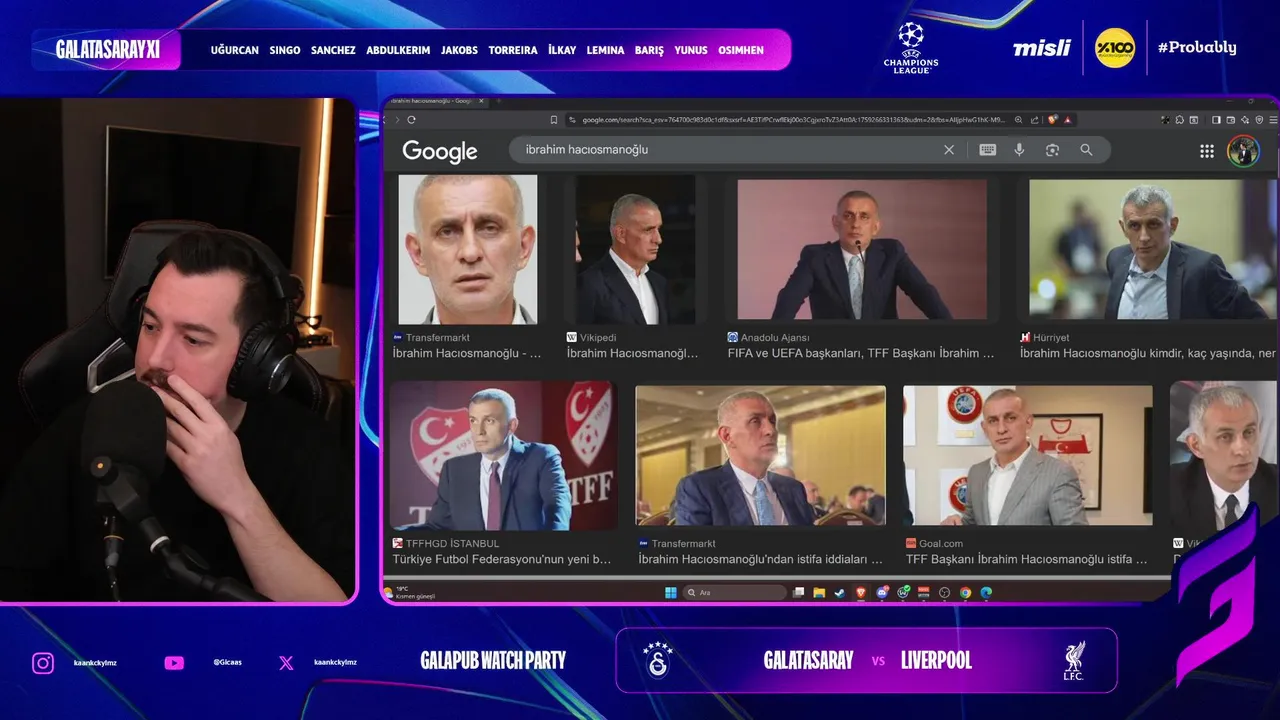The height and width of the screenshot is (720, 1280).
Task: Open Brave Shields lion icon
Action: [x=1052, y=120]
